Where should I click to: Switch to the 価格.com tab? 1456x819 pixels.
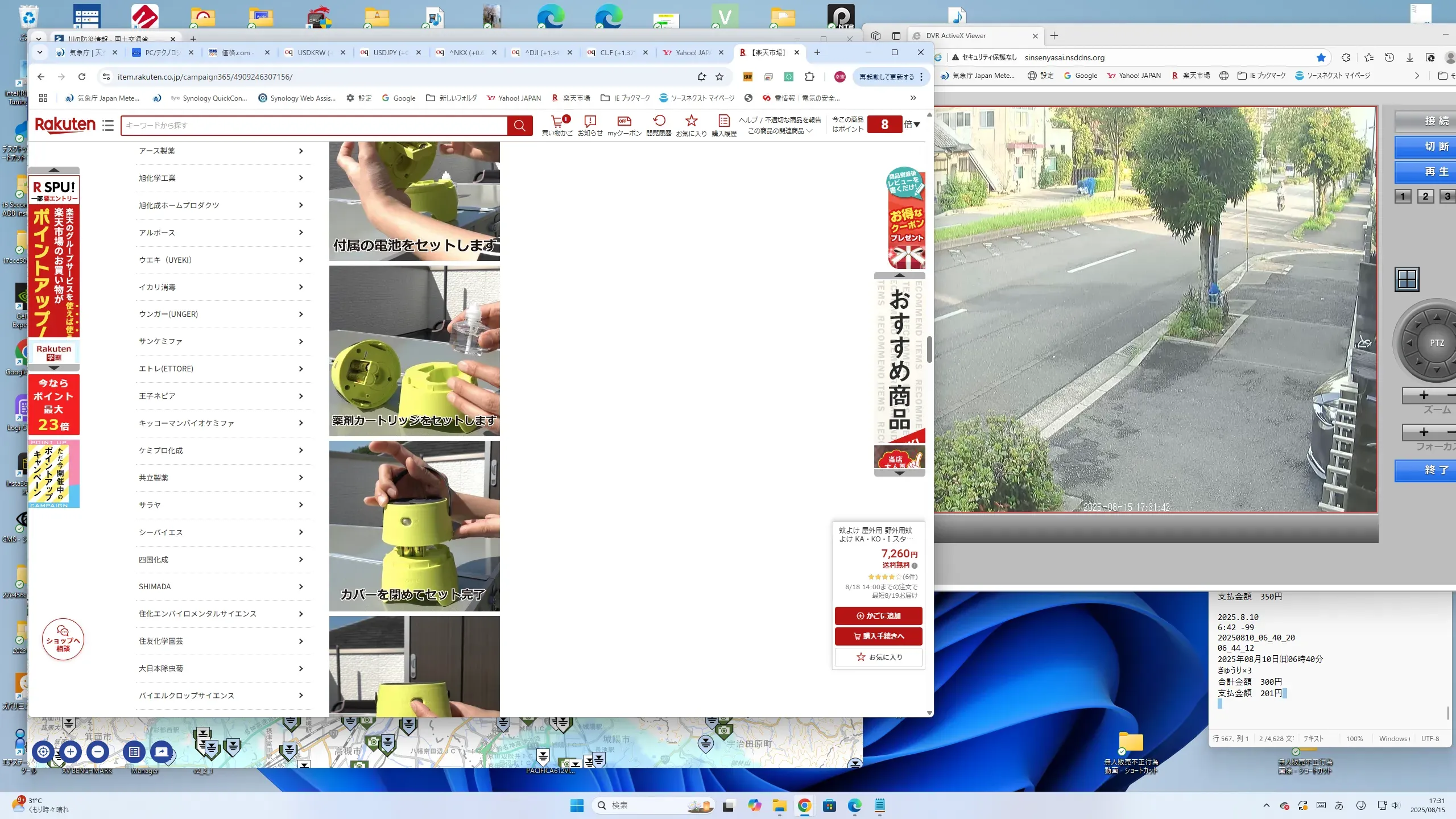pos(236,52)
